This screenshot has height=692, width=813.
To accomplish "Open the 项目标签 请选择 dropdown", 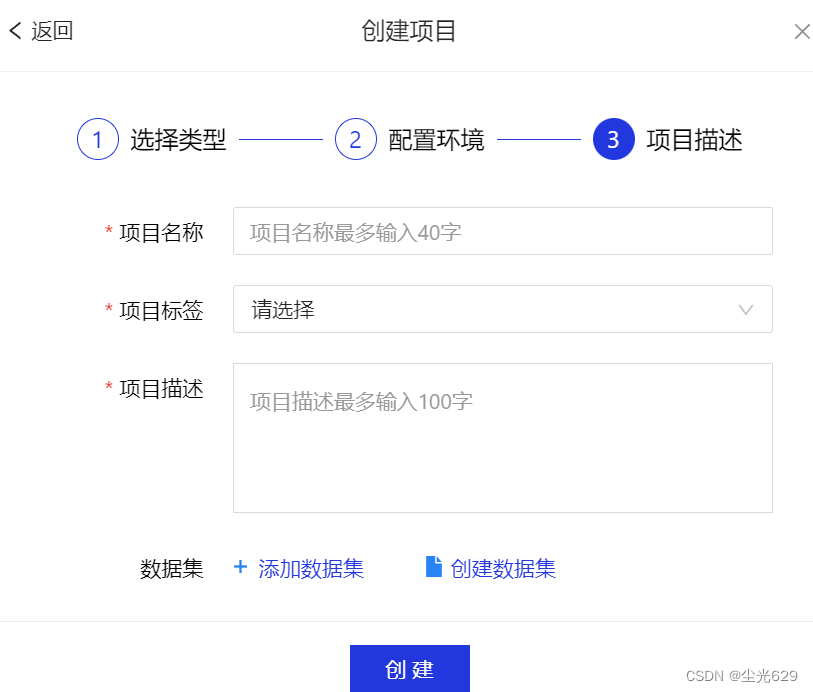I will pyautogui.click(x=502, y=309).
